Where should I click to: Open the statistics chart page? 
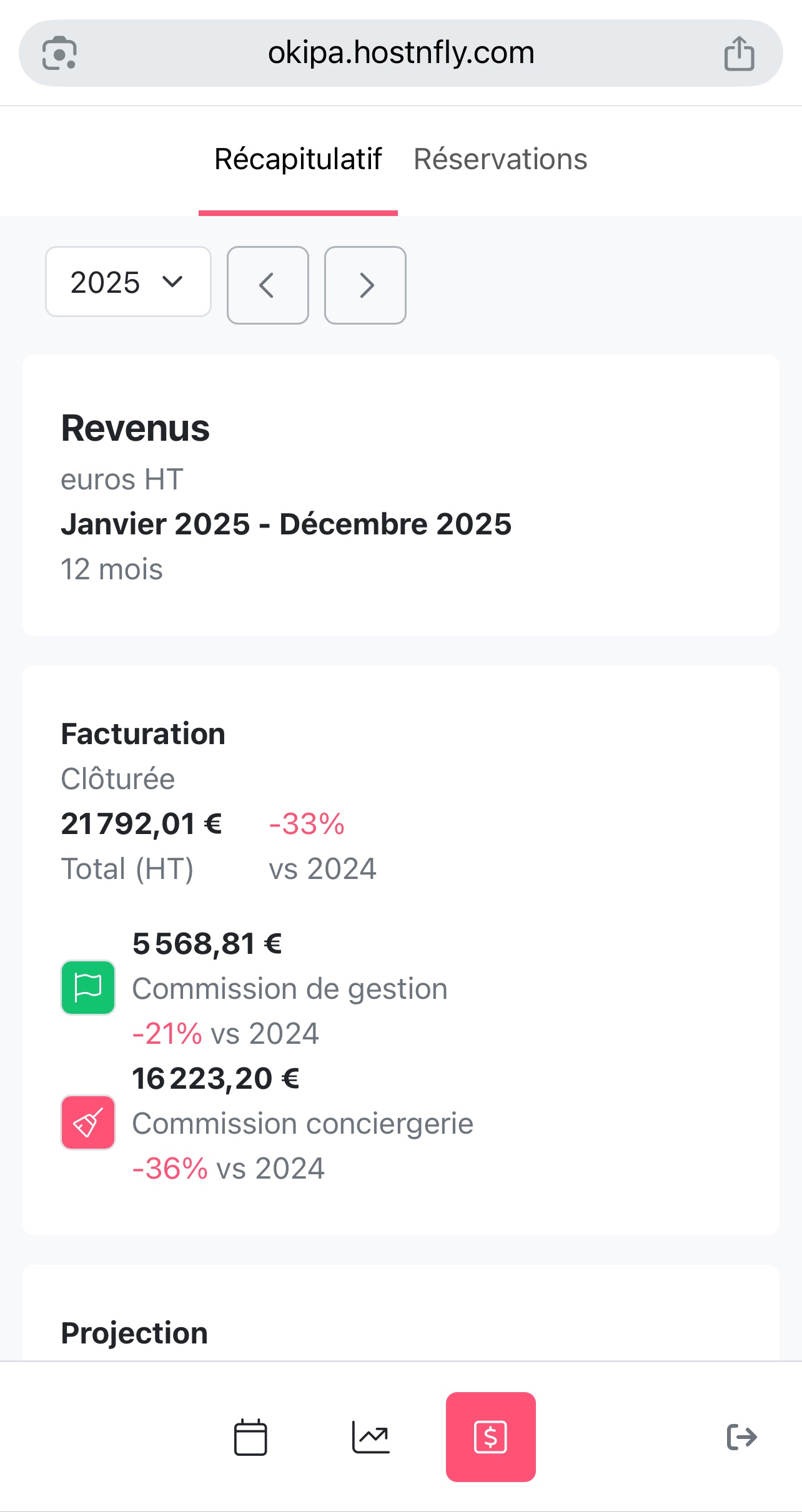point(370,1437)
